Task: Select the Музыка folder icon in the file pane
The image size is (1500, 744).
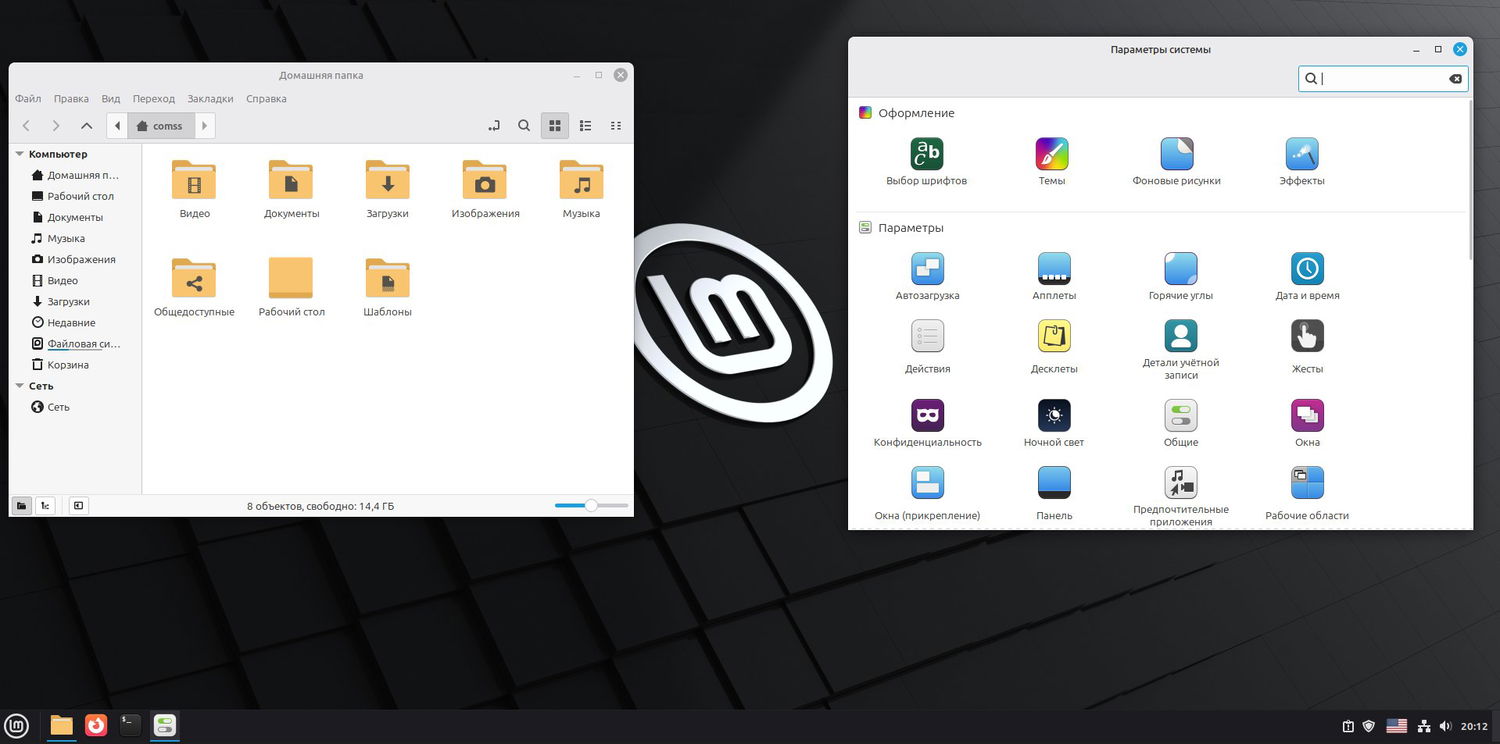Action: [x=581, y=180]
